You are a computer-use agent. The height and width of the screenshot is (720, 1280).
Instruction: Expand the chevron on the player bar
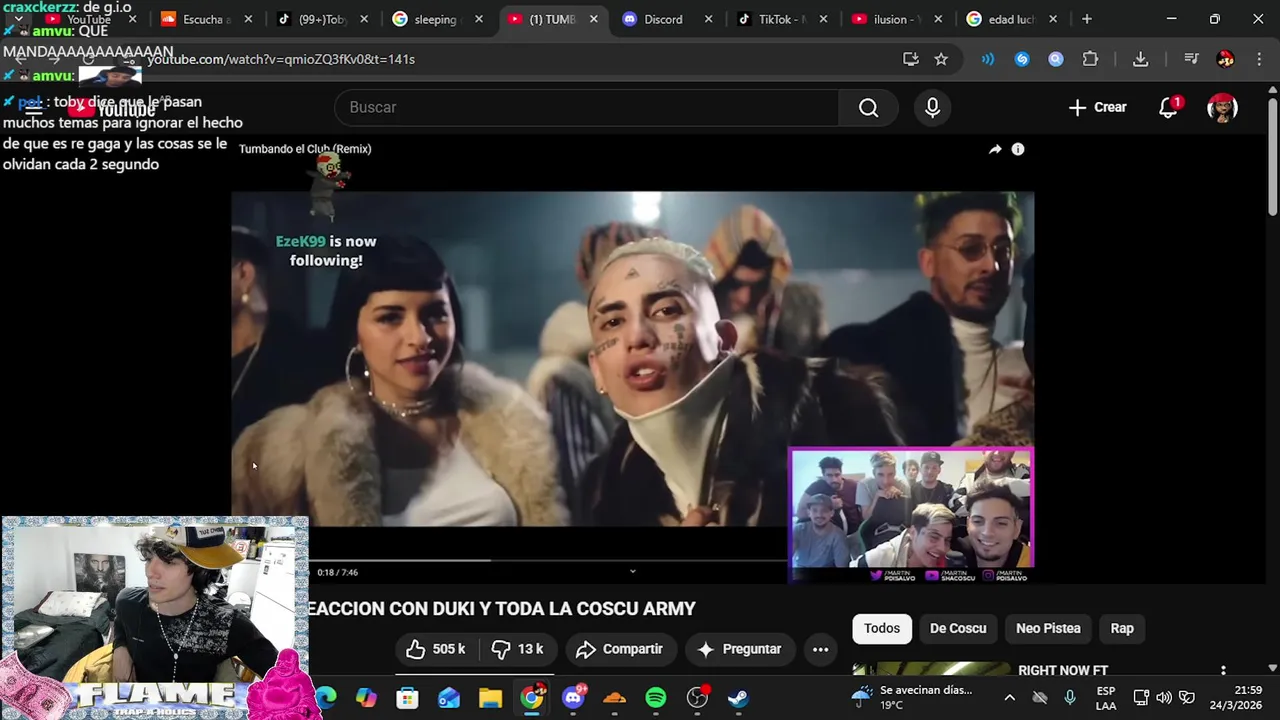[632, 572]
